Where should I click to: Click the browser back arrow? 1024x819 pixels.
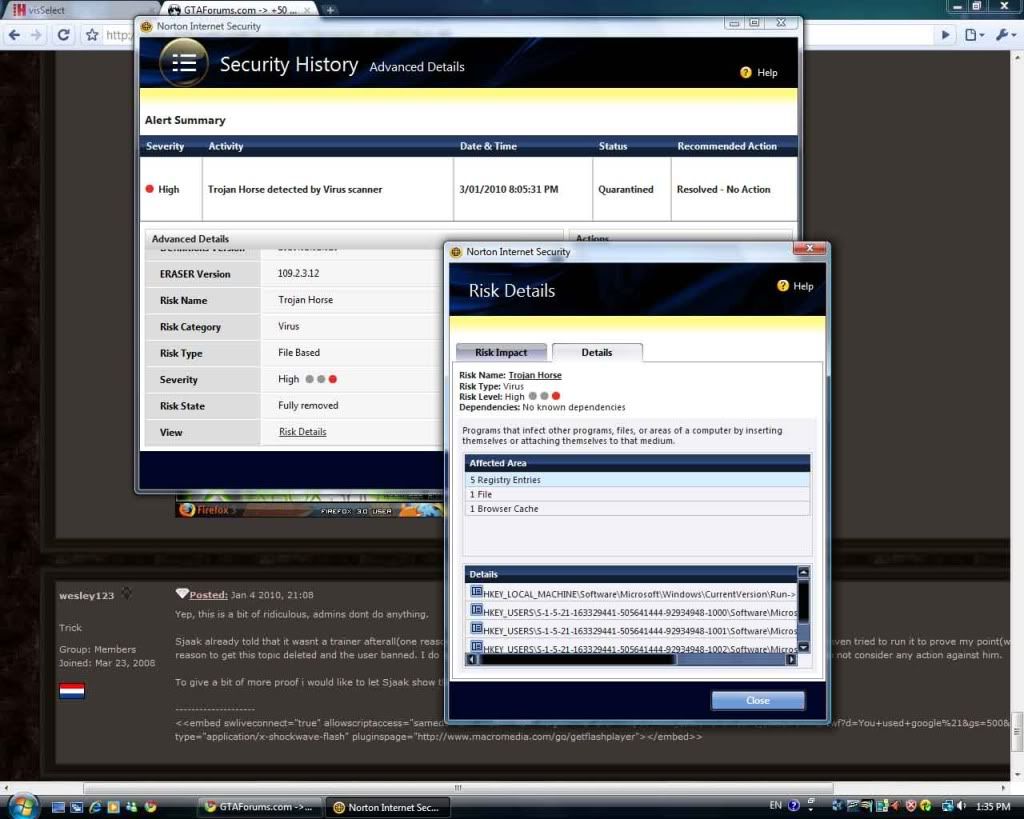tap(14, 35)
